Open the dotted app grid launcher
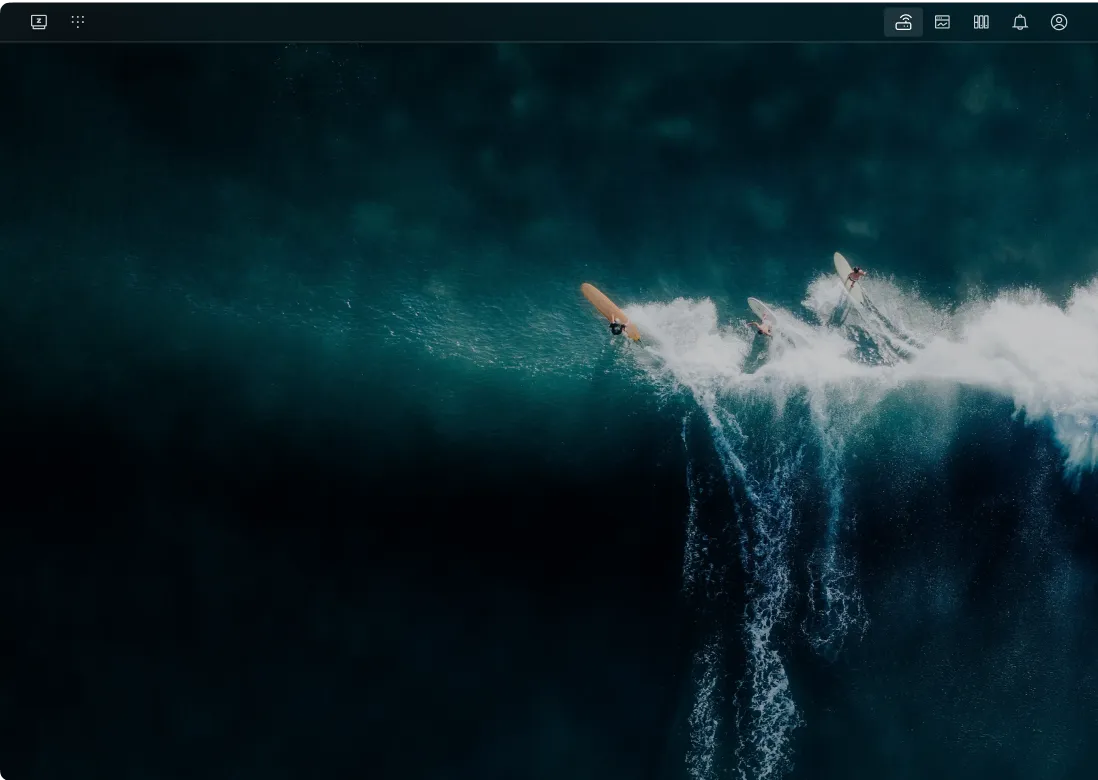 click(x=78, y=22)
